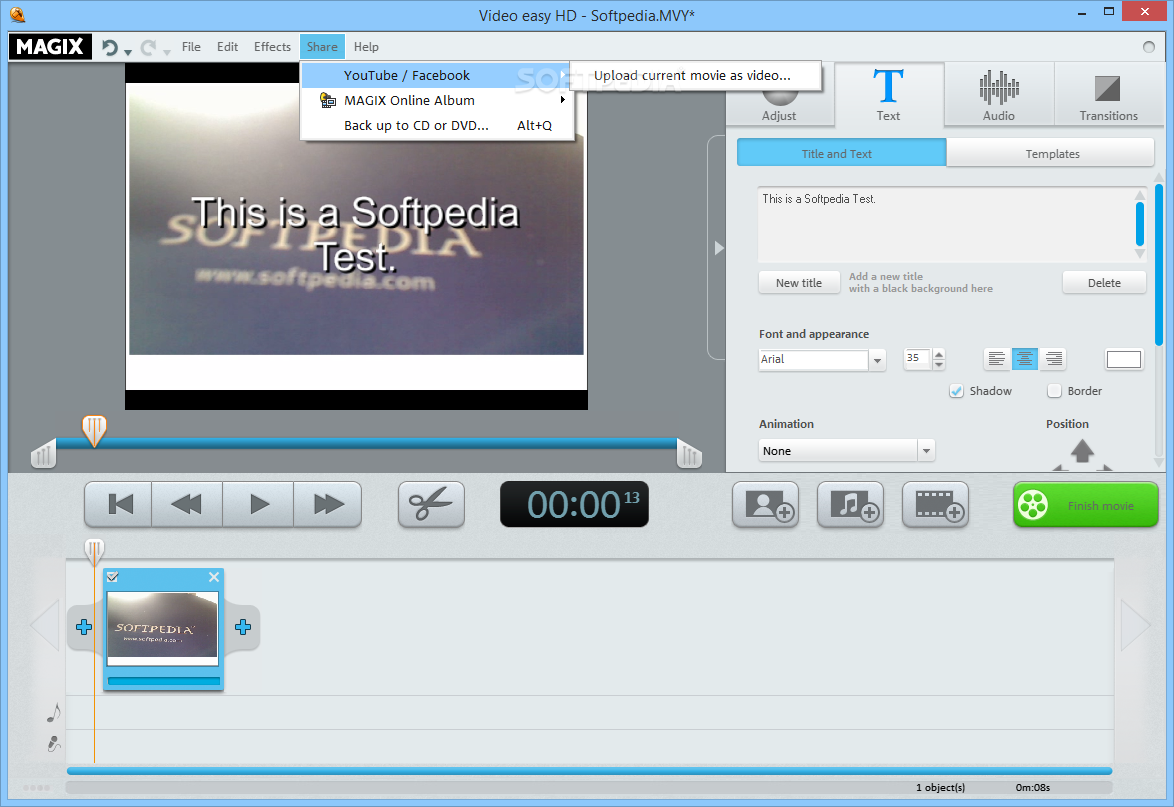Viewport: 1174px width, 807px height.
Task: Open the Edit menu
Action: pyautogui.click(x=228, y=46)
